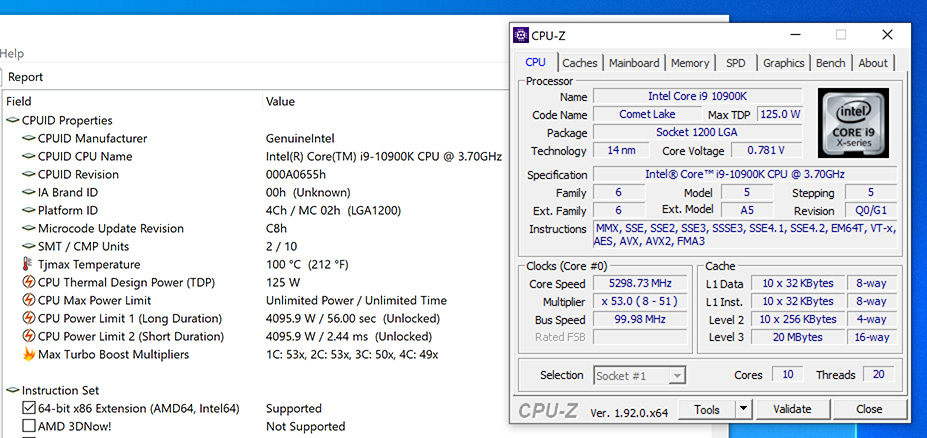The image size is (927, 438).
Task: Click the Instructions list MMX, SSE, SSE2 field
Action: click(x=745, y=235)
